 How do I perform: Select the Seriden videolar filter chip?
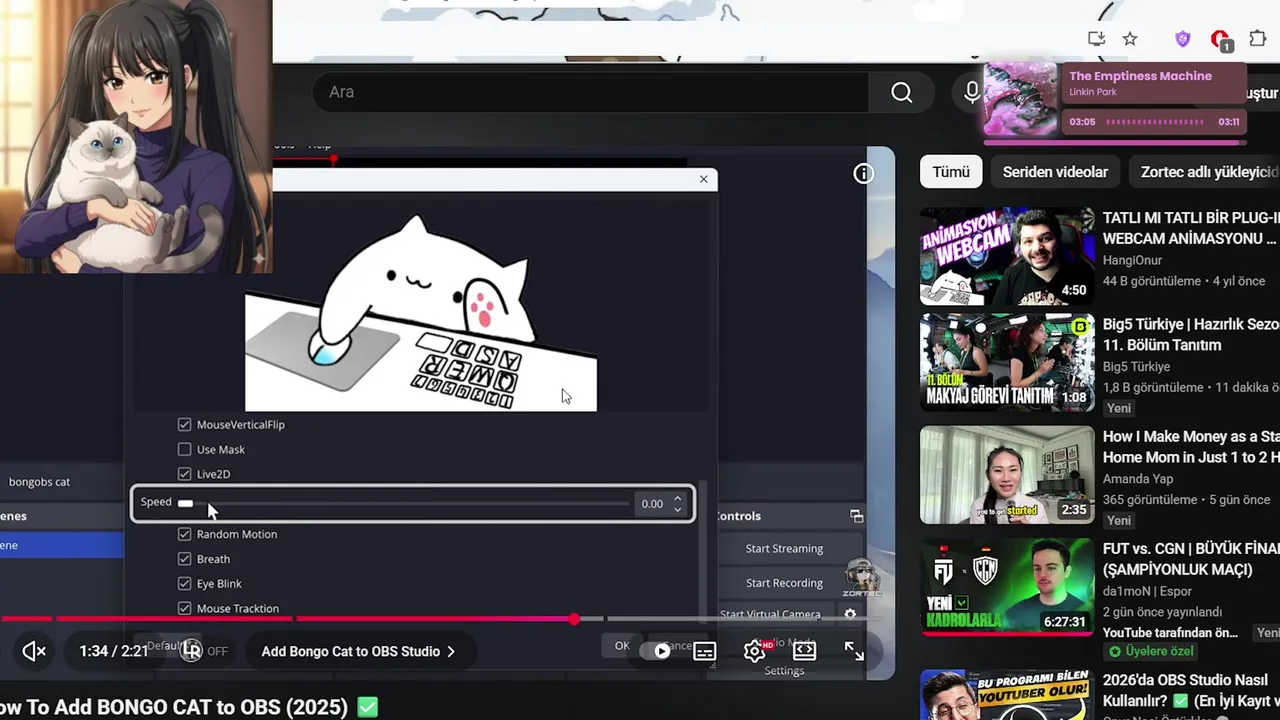click(x=1055, y=172)
